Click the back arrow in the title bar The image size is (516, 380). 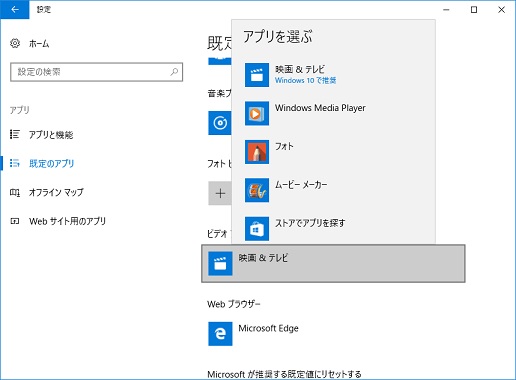(x=15, y=10)
